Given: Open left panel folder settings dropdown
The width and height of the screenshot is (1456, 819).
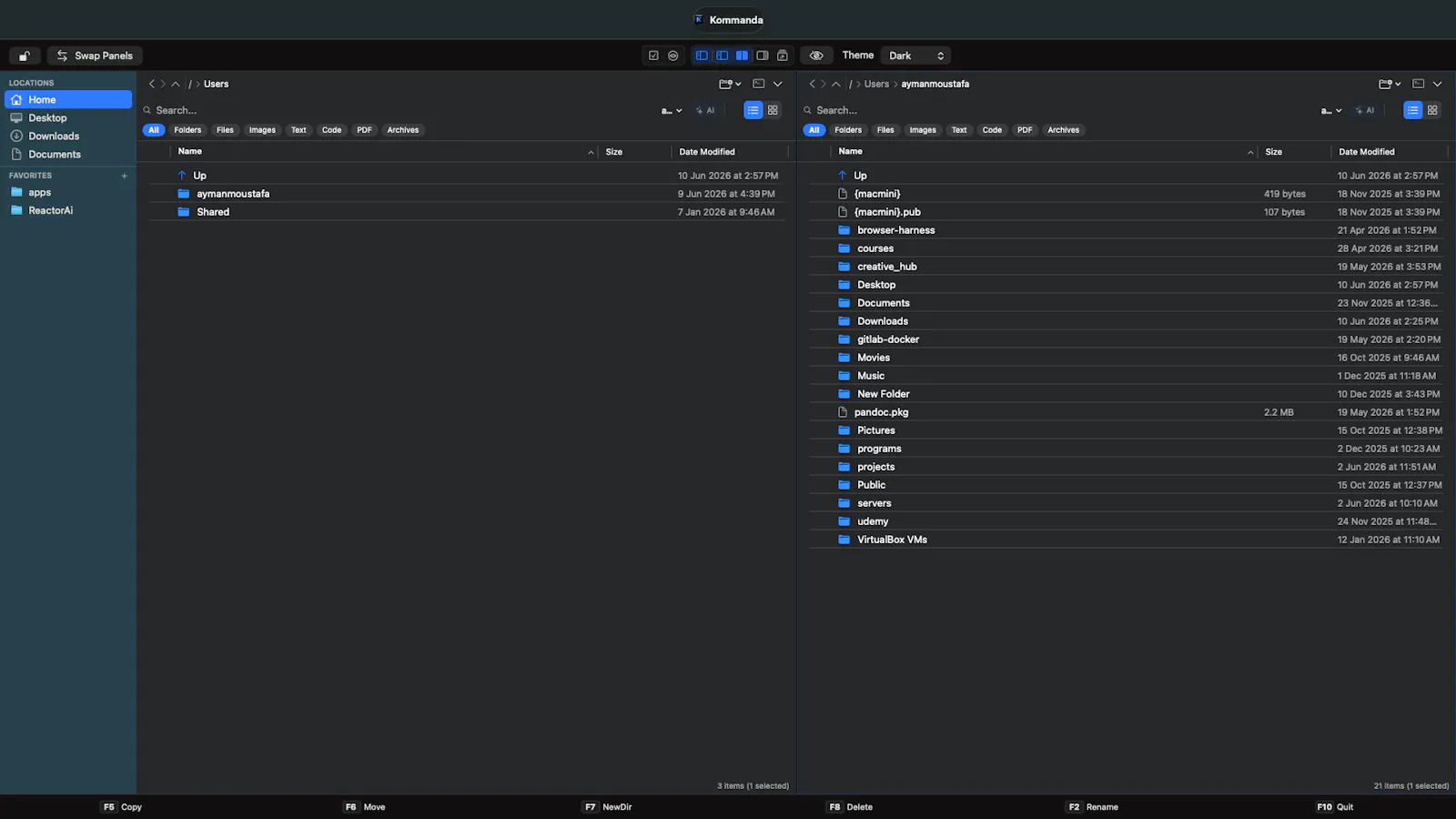Looking at the screenshot, I should coord(730,84).
